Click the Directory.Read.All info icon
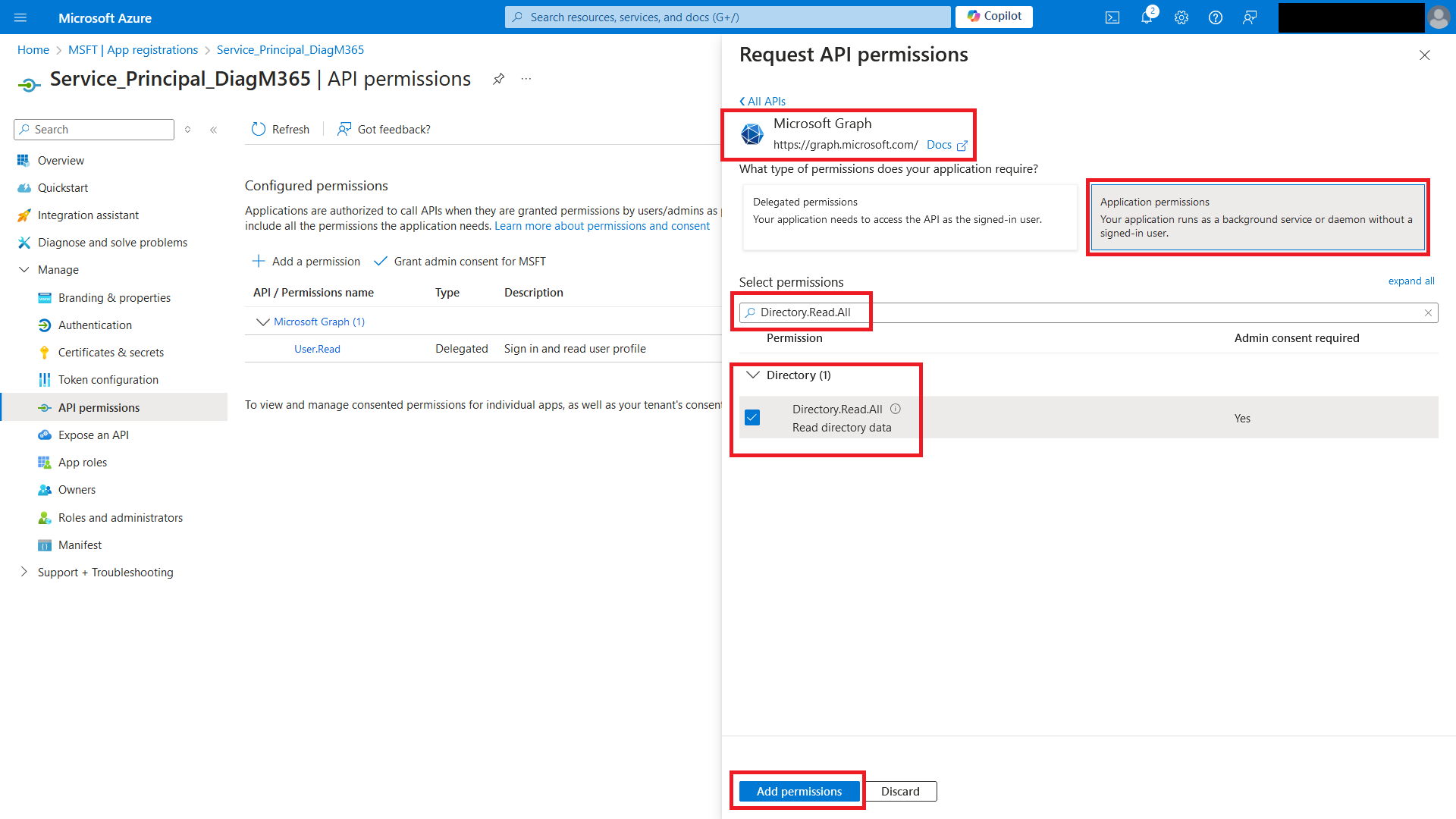1456x819 pixels. pyautogui.click(x=896, y=409)
